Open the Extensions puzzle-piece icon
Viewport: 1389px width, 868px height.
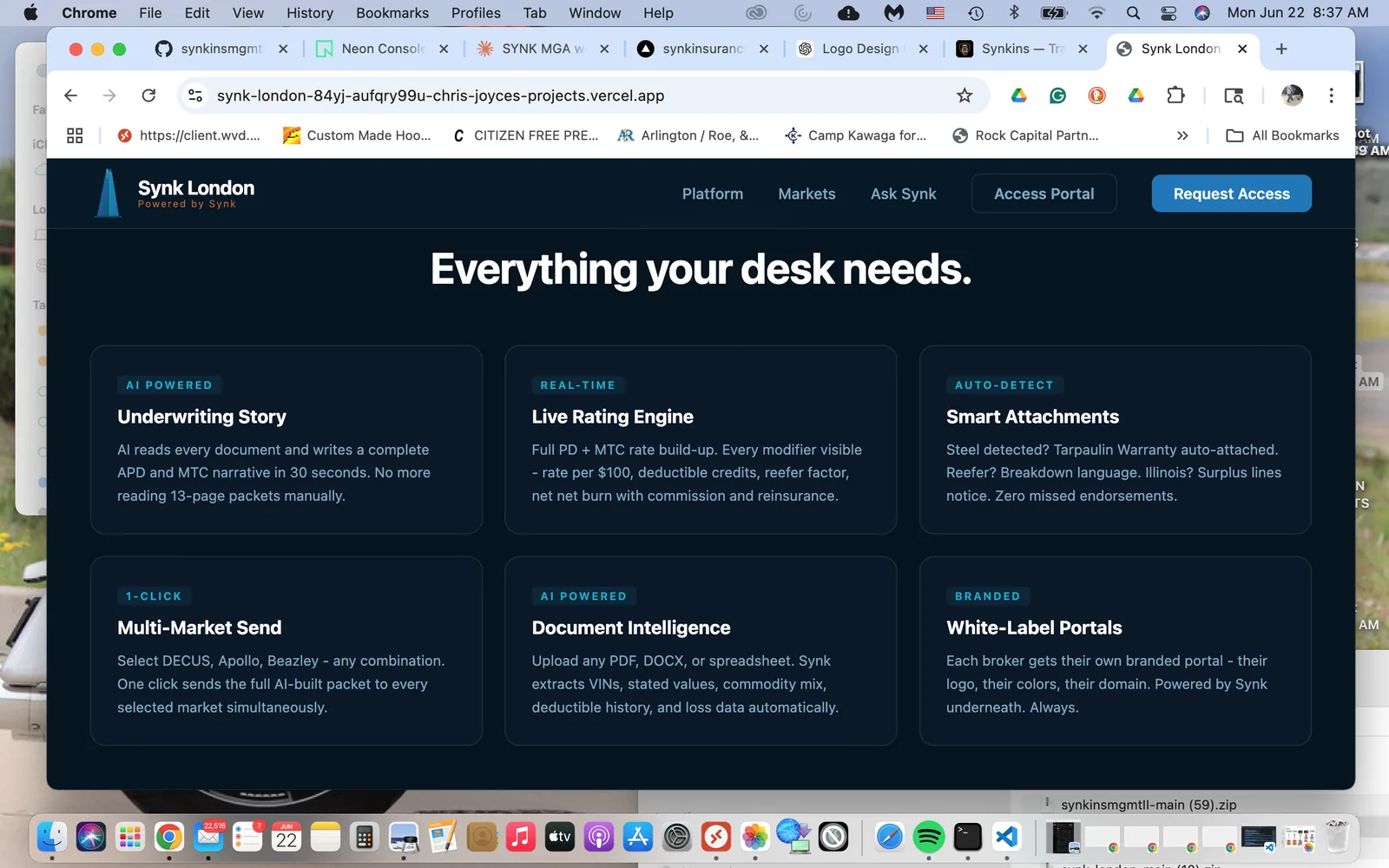(1175, 95)
